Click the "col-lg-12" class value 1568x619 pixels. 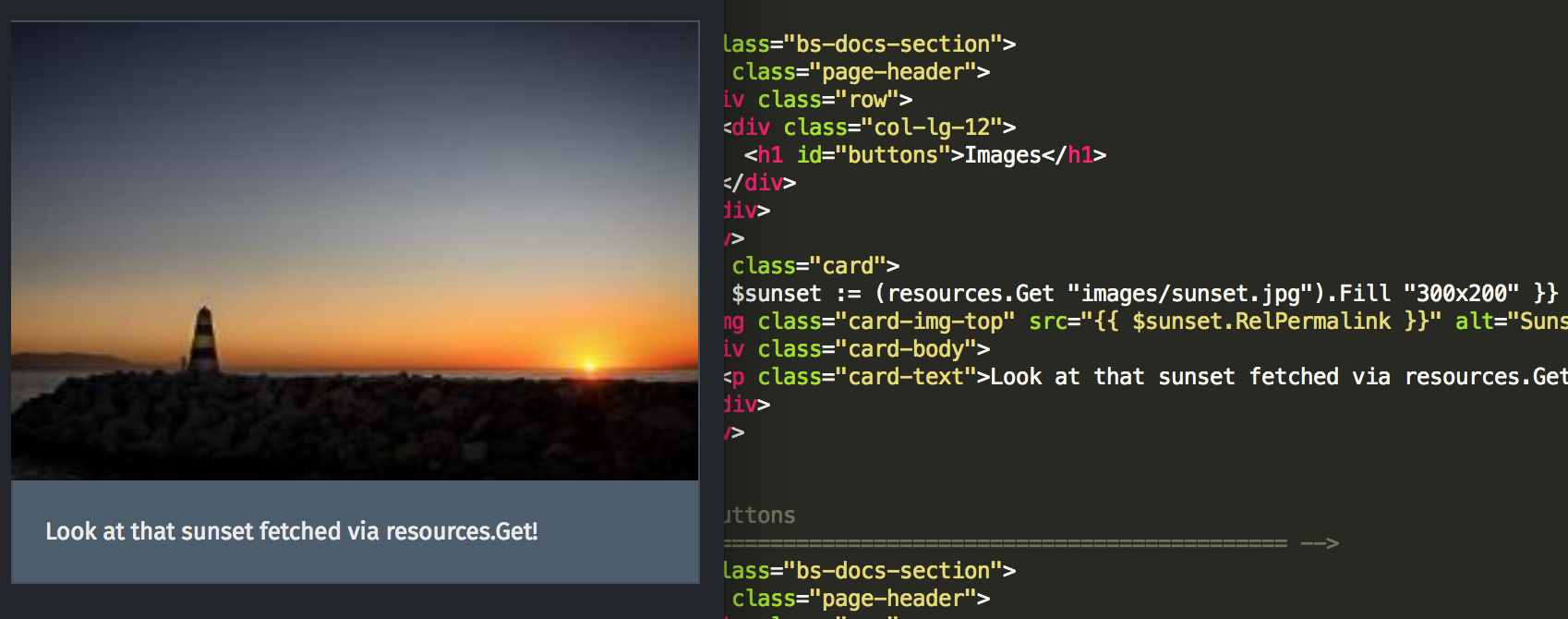pos(931,127)
